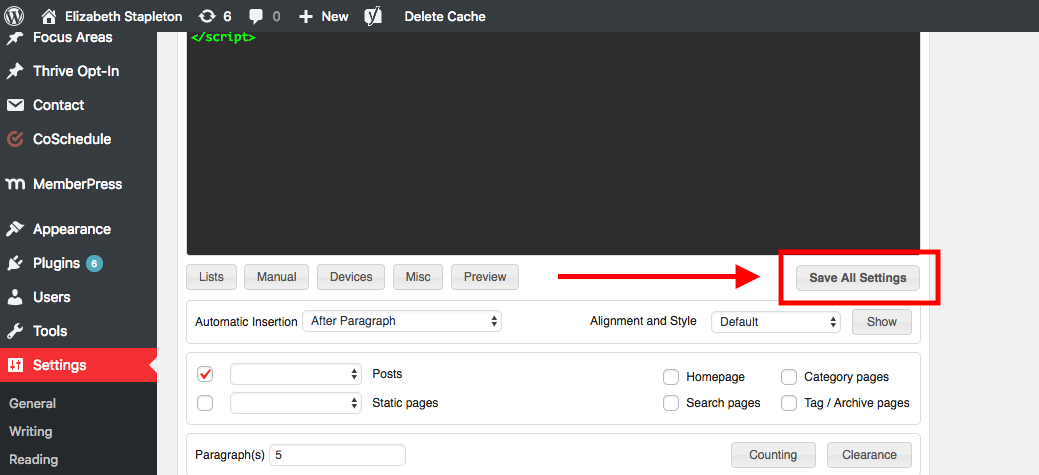The width and height of the screenshot is (1039, 475).
Task: Open the dropdown next to Static pages
Action: [x=296, y=403]
